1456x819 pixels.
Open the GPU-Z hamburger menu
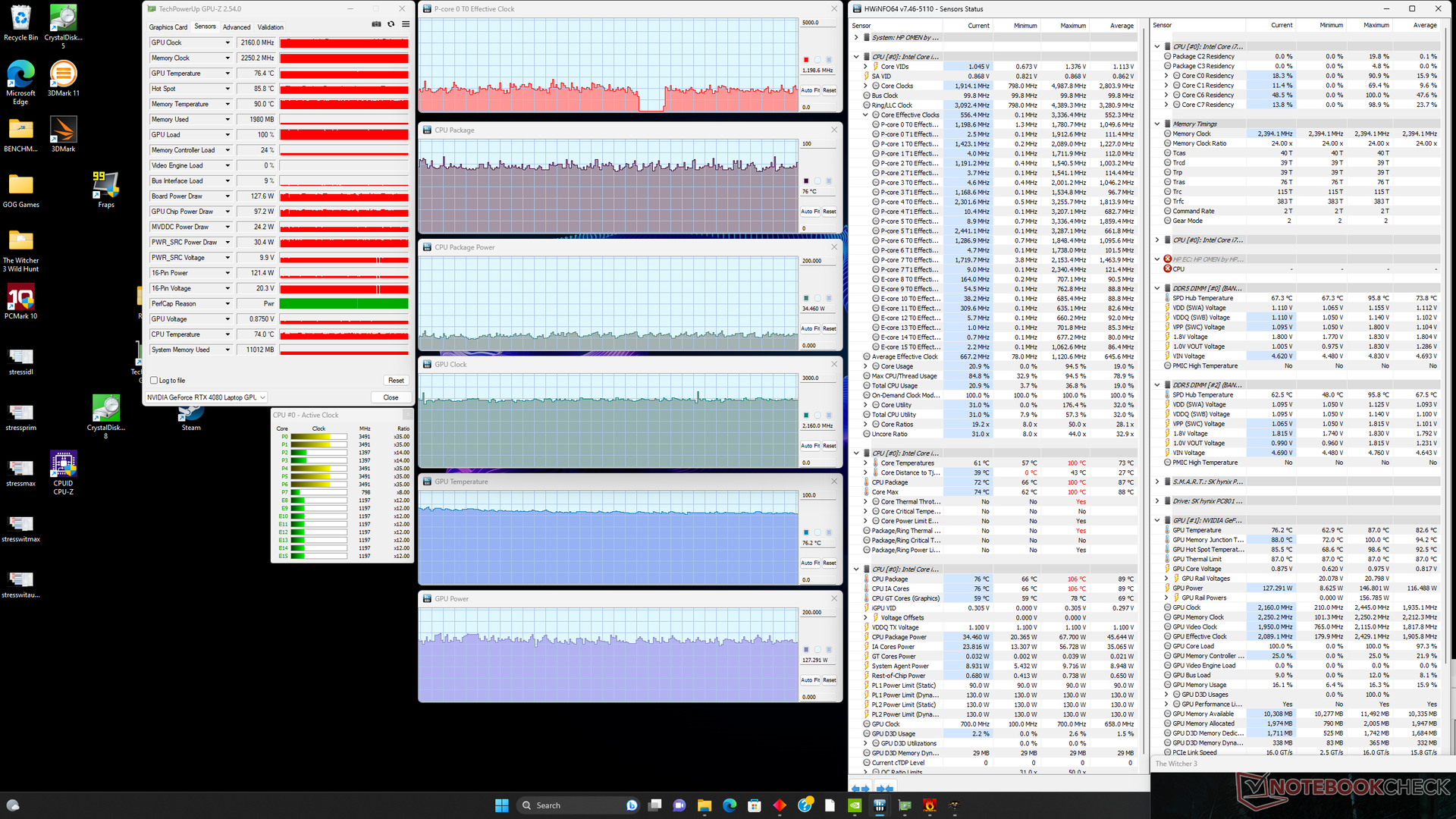(x=406, y=24)
